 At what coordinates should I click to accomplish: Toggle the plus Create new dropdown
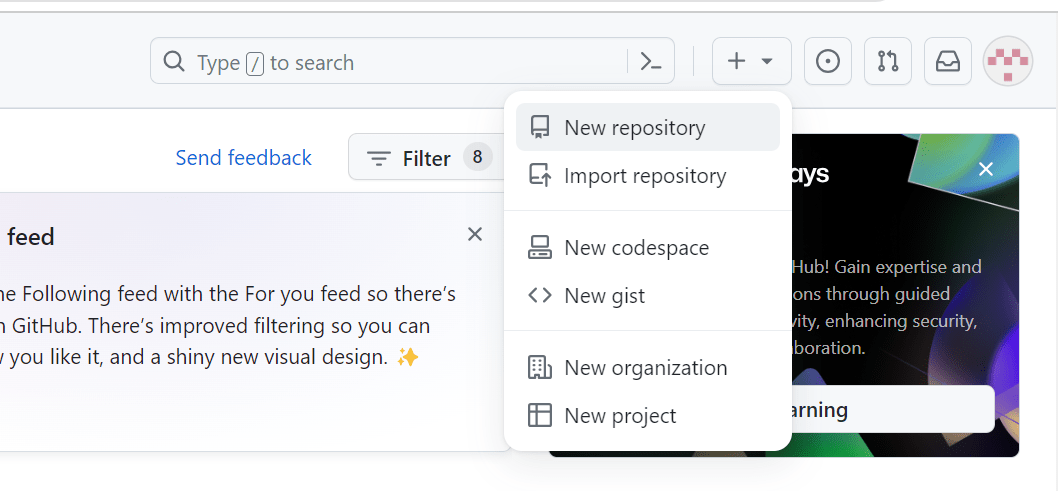click(x=752, y=61)
